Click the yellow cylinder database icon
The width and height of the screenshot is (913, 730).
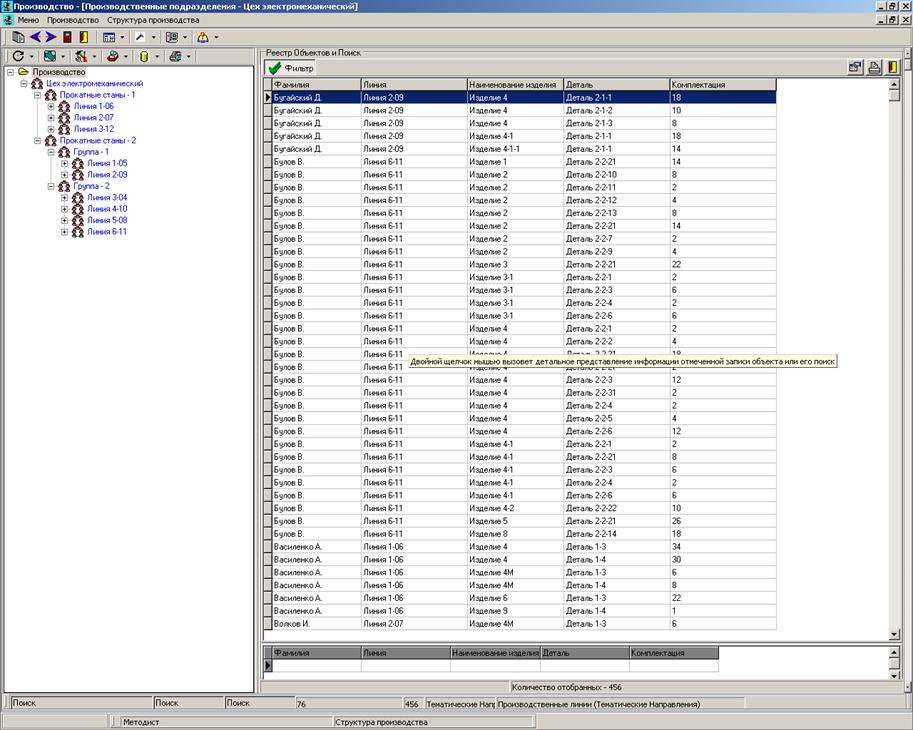[144, 56]
